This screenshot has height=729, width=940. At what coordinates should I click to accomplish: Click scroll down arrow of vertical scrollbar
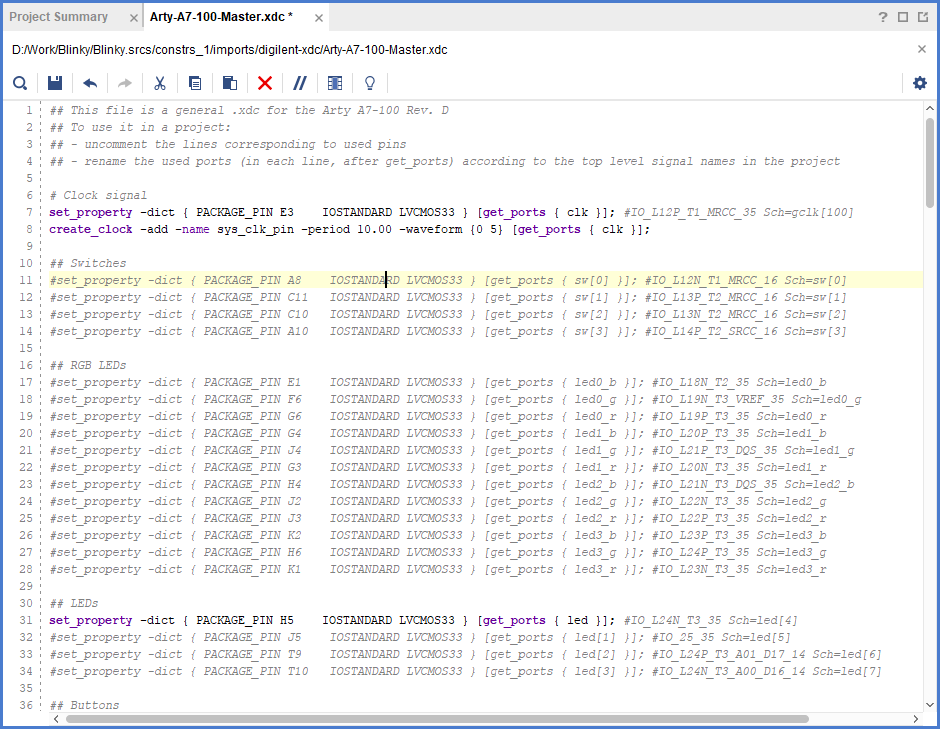click(929, 704)
